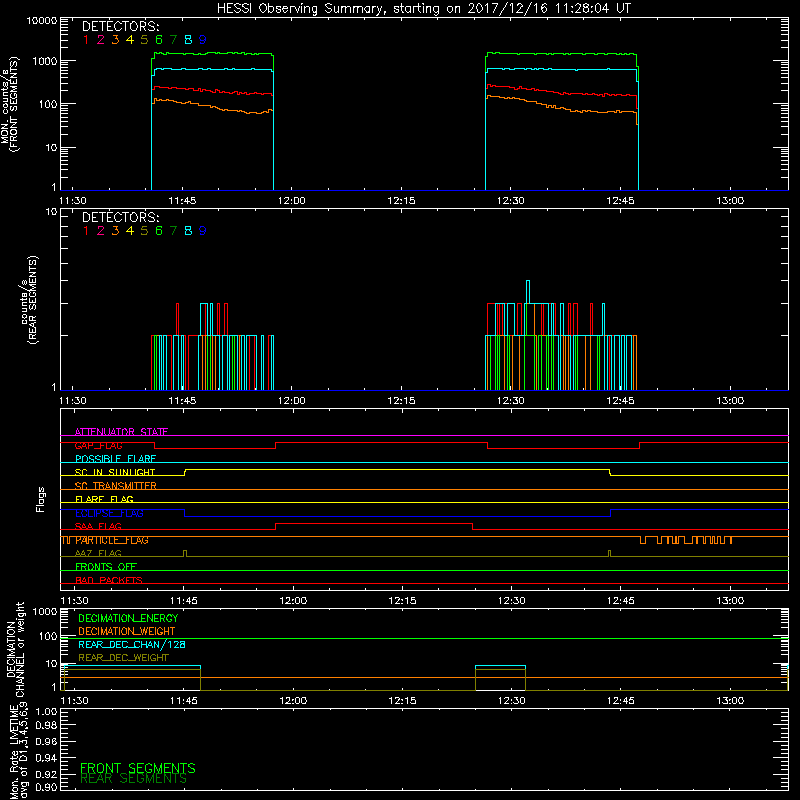This screenshot has height=800, width=800.
Task: Select dark green detector 7 in front-segments legend
Action: tap(173, 40)
